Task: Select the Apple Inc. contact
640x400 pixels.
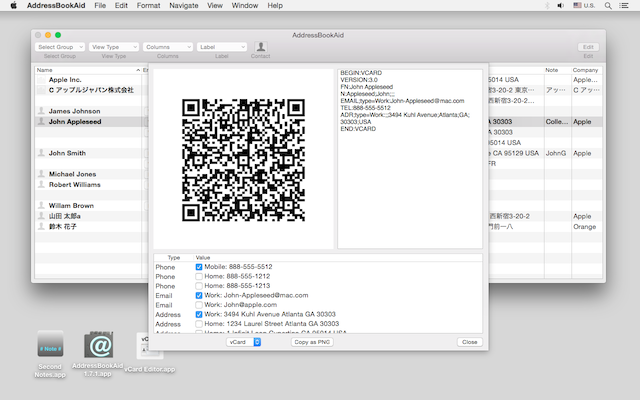Action: (x=65, y=80)
